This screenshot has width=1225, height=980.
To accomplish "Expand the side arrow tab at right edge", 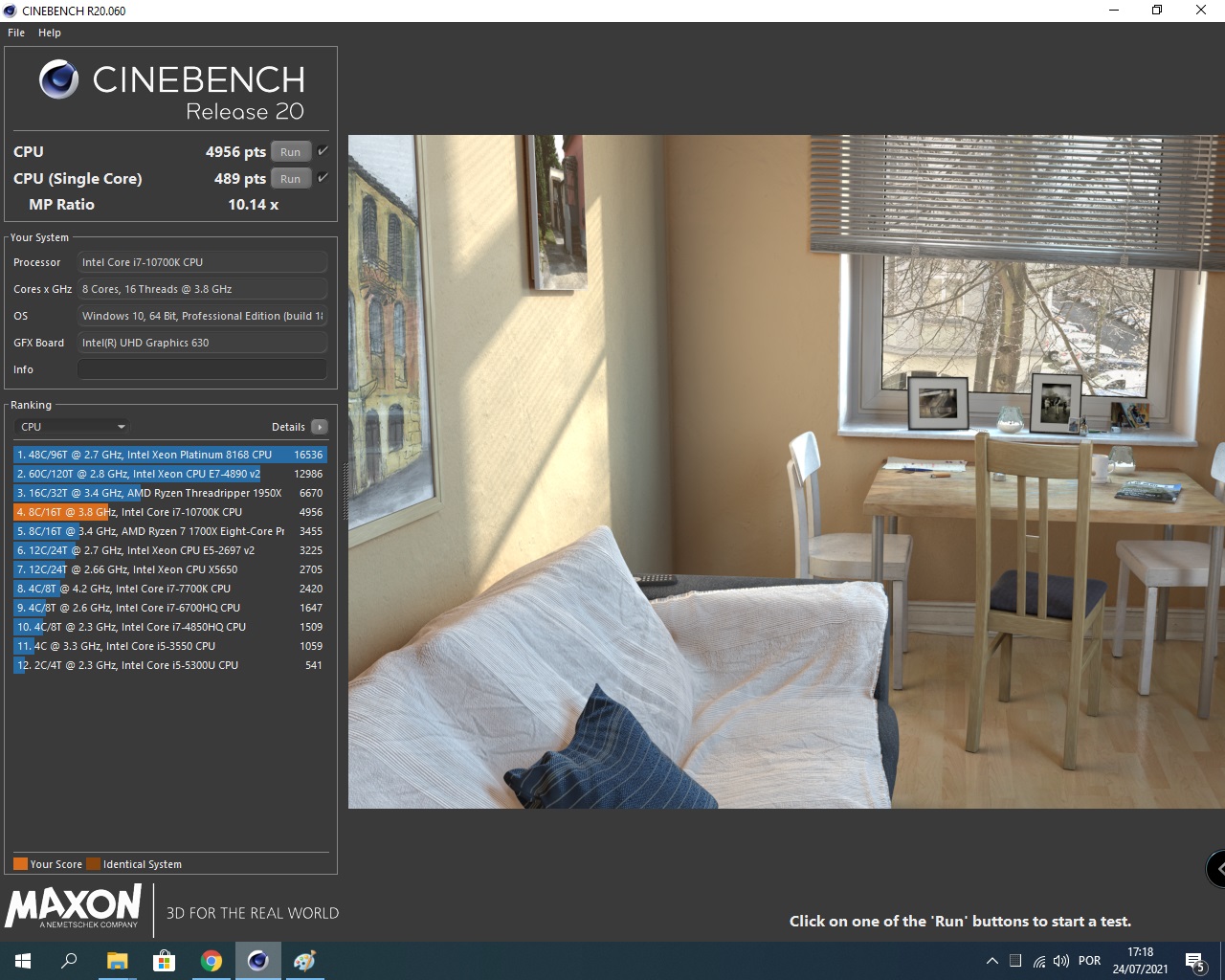I will (1216, 869).
